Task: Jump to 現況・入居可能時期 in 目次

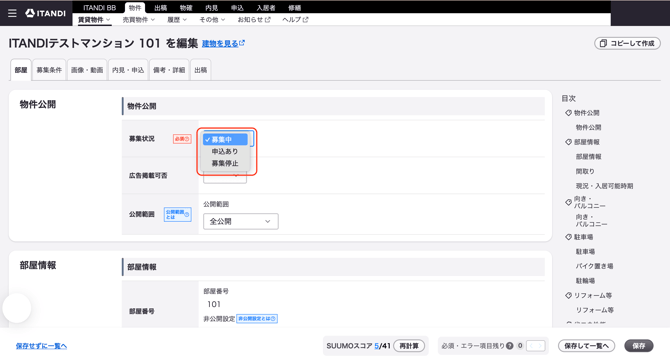Action: pyautogui.click(x=605, y=186)
